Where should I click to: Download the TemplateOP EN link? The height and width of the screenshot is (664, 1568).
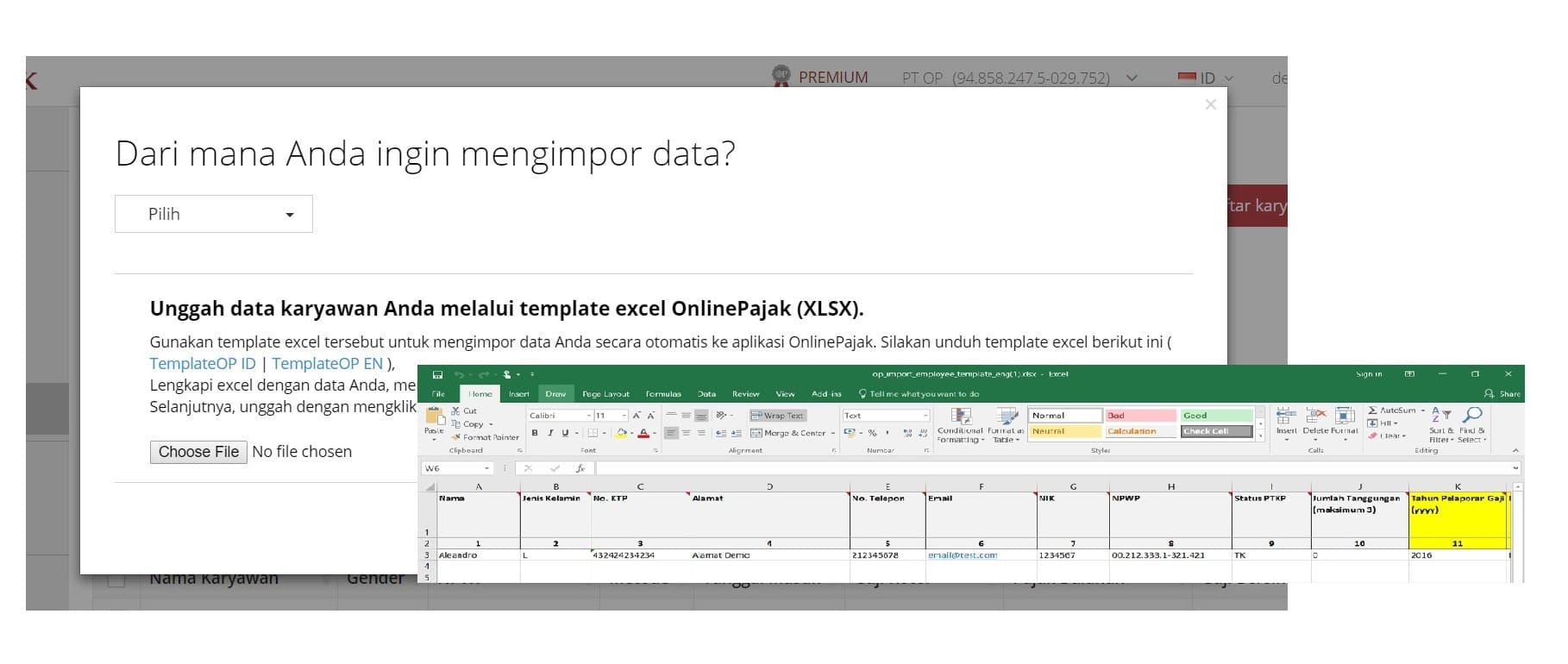[328, 364]
